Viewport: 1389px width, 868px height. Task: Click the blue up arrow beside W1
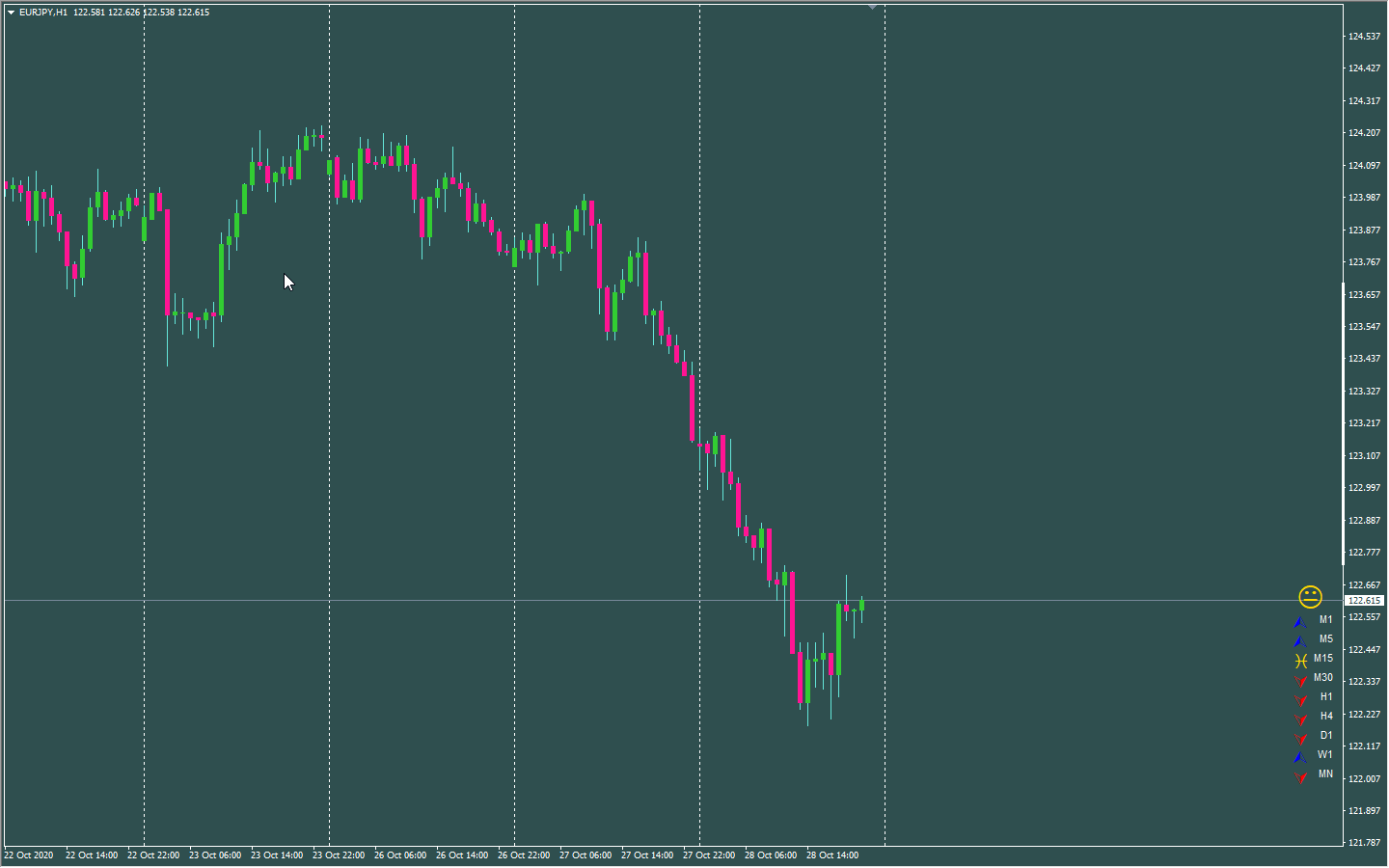tap(1300, 757)
